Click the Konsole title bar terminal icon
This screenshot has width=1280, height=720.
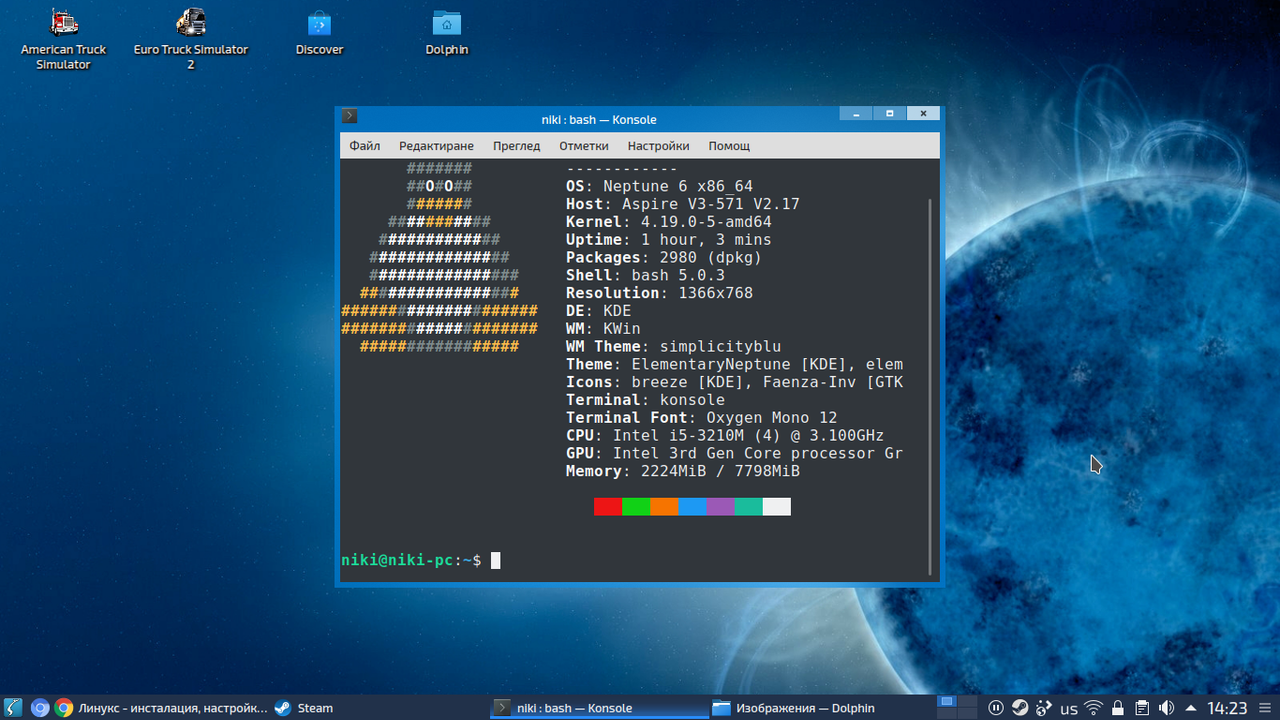pyautogui.click(x=349, y=116)
